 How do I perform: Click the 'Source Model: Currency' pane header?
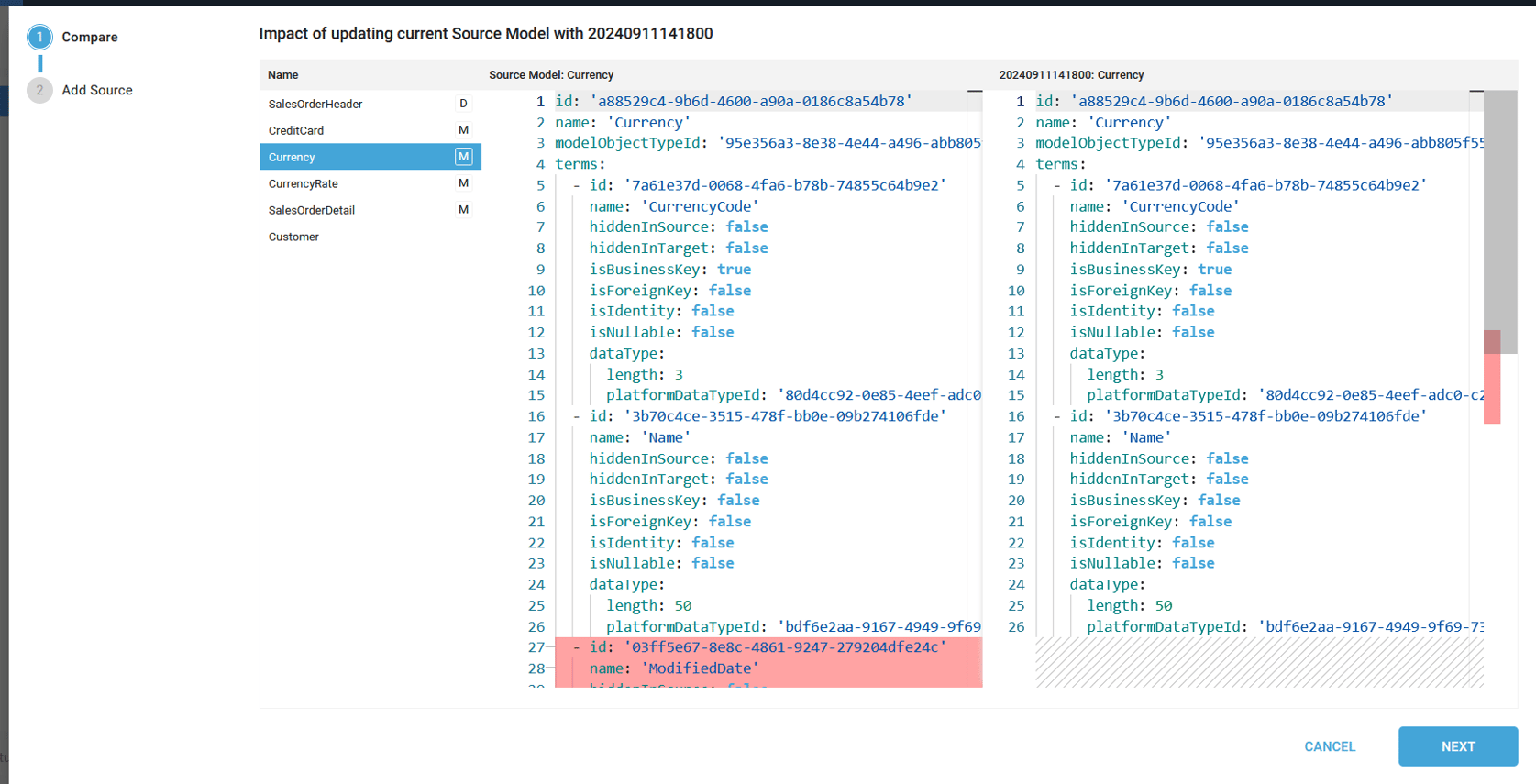[x=551, y=75]
